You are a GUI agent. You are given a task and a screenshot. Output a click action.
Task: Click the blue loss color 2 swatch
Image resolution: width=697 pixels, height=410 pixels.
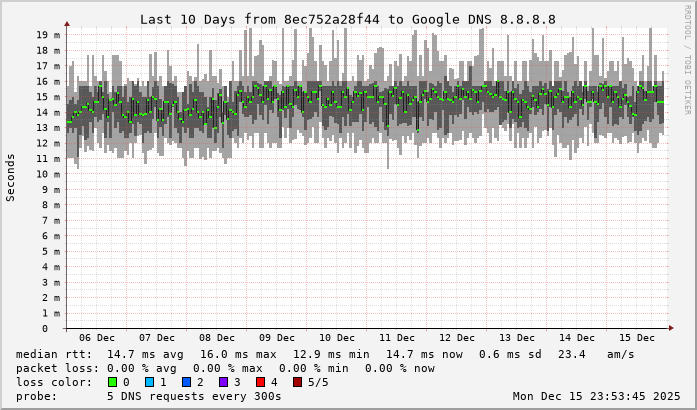click(186, 382)
